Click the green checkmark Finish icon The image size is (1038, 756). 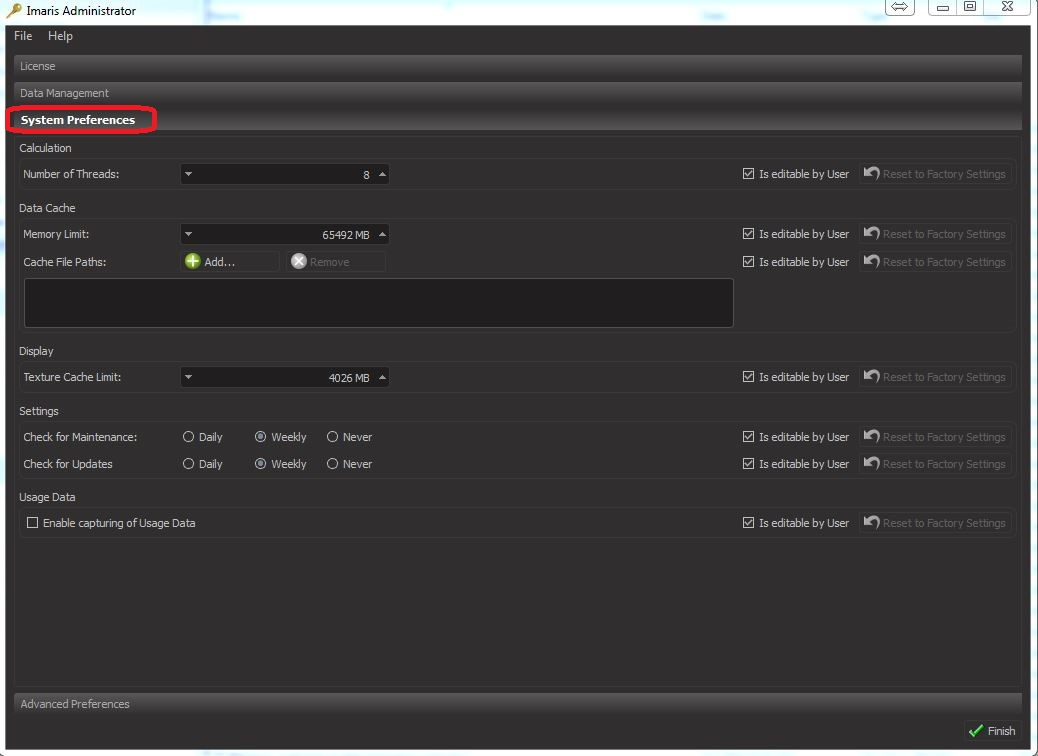click(x=976, y=731)
